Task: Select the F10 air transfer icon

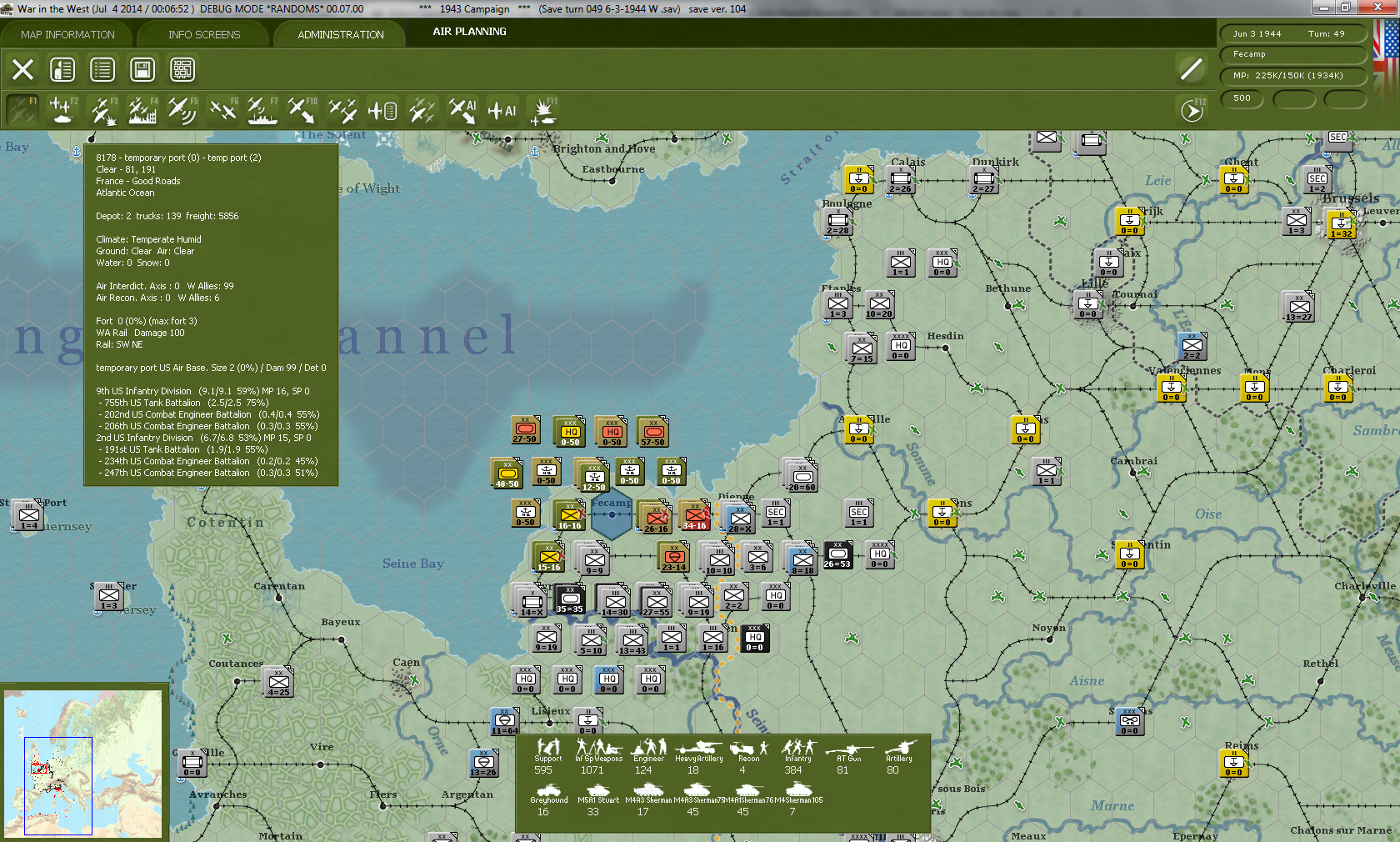Action: click(302, 110)
